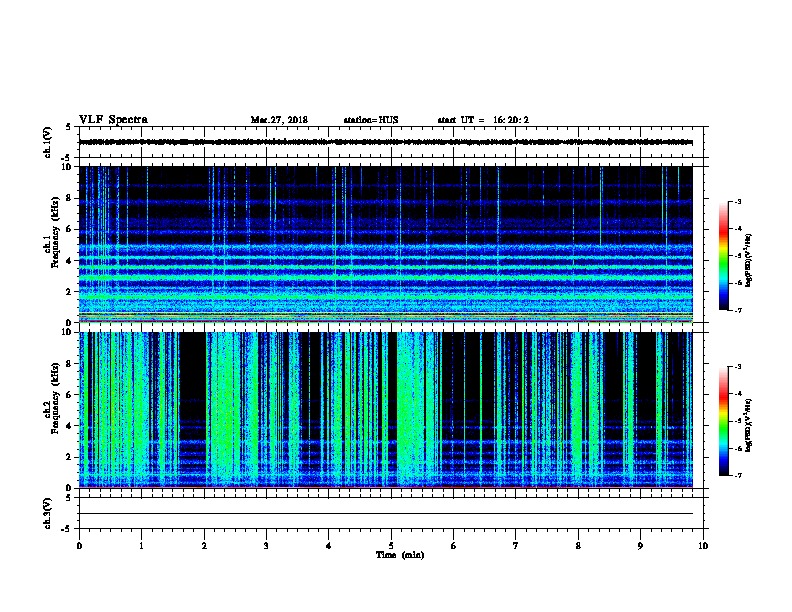Click the "3" minute tick label
This screenshot has width=792, height=612.
coord(266,546)
